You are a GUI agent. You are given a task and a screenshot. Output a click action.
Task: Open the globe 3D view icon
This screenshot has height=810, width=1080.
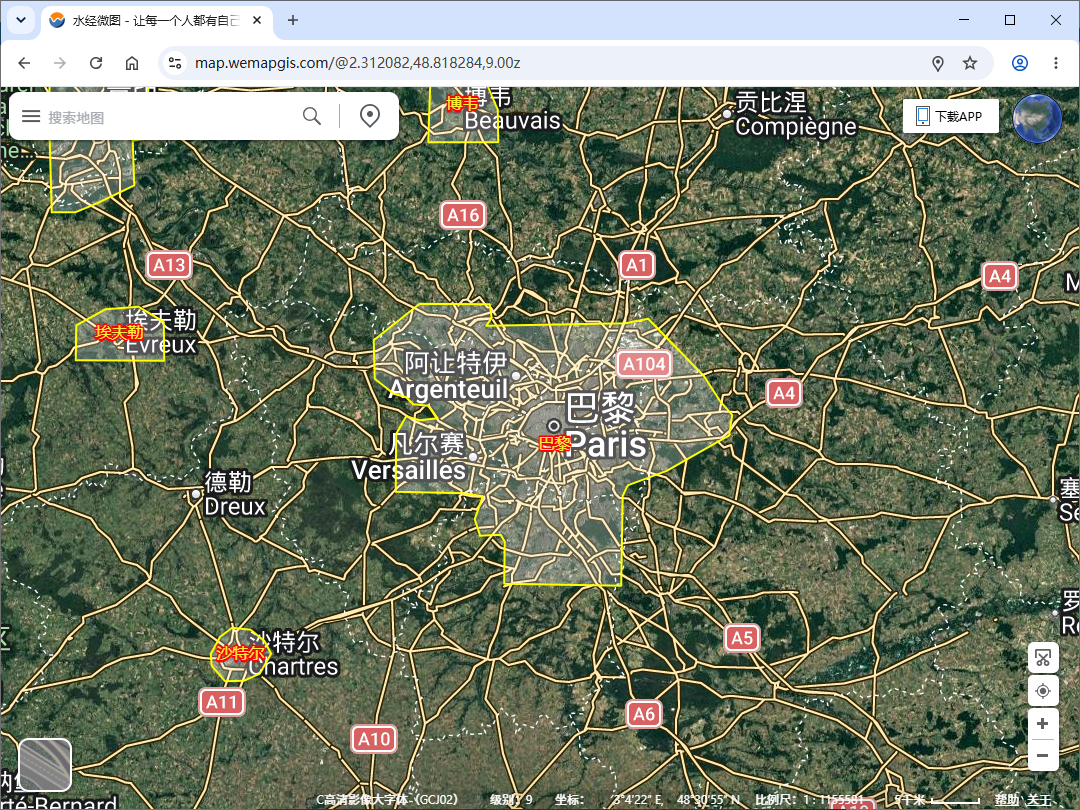1037,118
